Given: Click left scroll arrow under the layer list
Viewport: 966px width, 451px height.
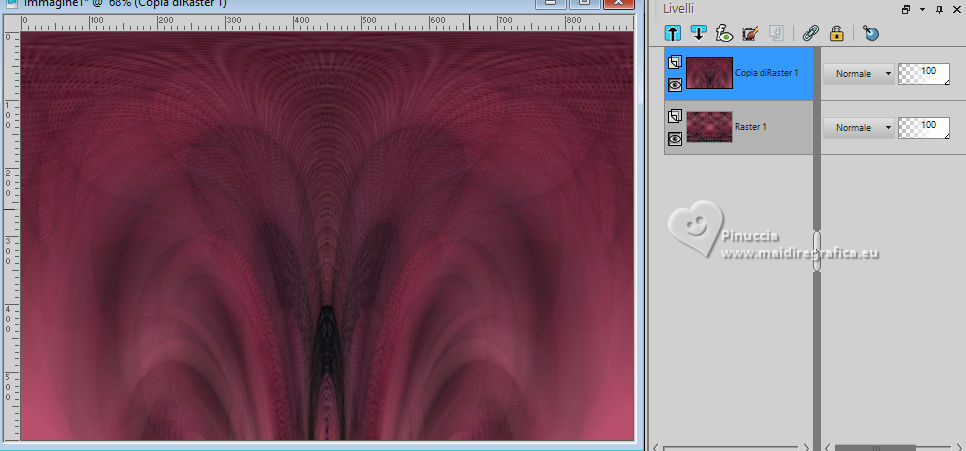Looking at the screenshot, I should (656, 447).
